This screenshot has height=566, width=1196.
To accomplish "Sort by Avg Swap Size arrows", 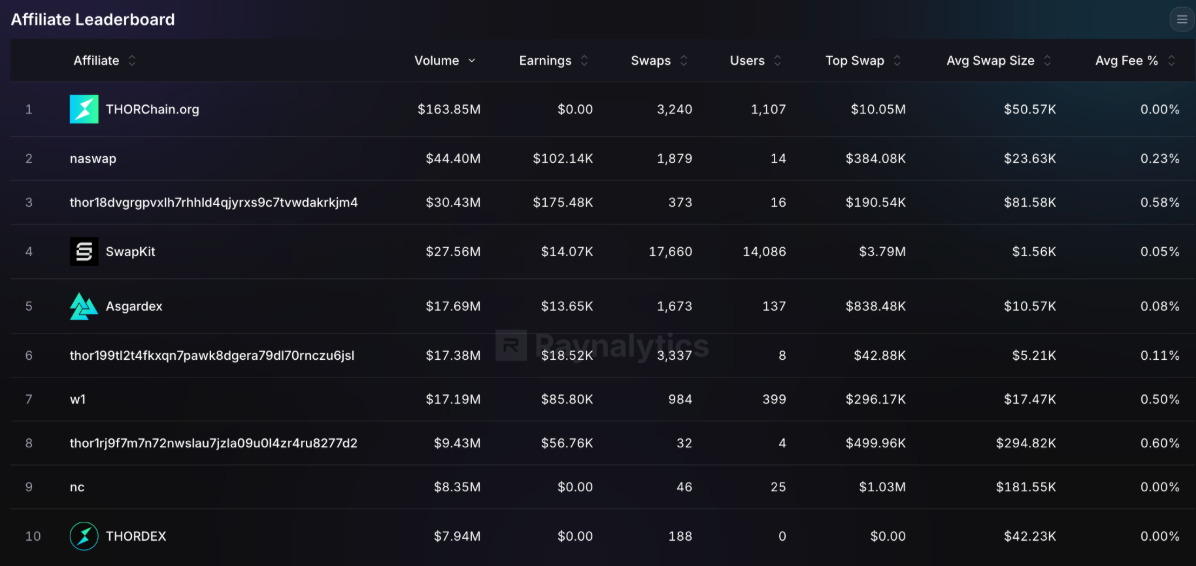I will pyautogui.click(x=1047, y=61).
